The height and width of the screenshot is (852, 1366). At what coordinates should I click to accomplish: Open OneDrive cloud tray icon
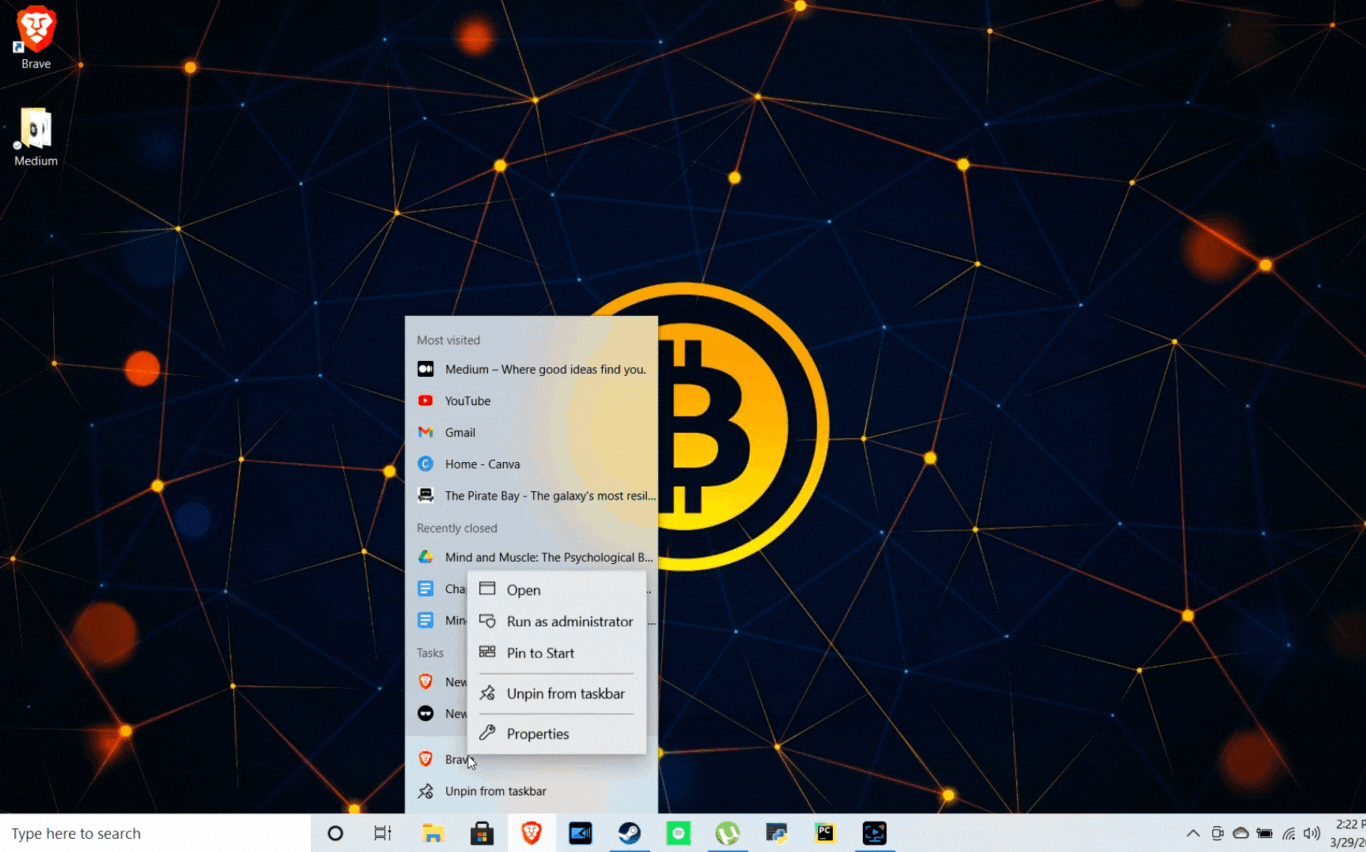click(x=1241, y=833)
